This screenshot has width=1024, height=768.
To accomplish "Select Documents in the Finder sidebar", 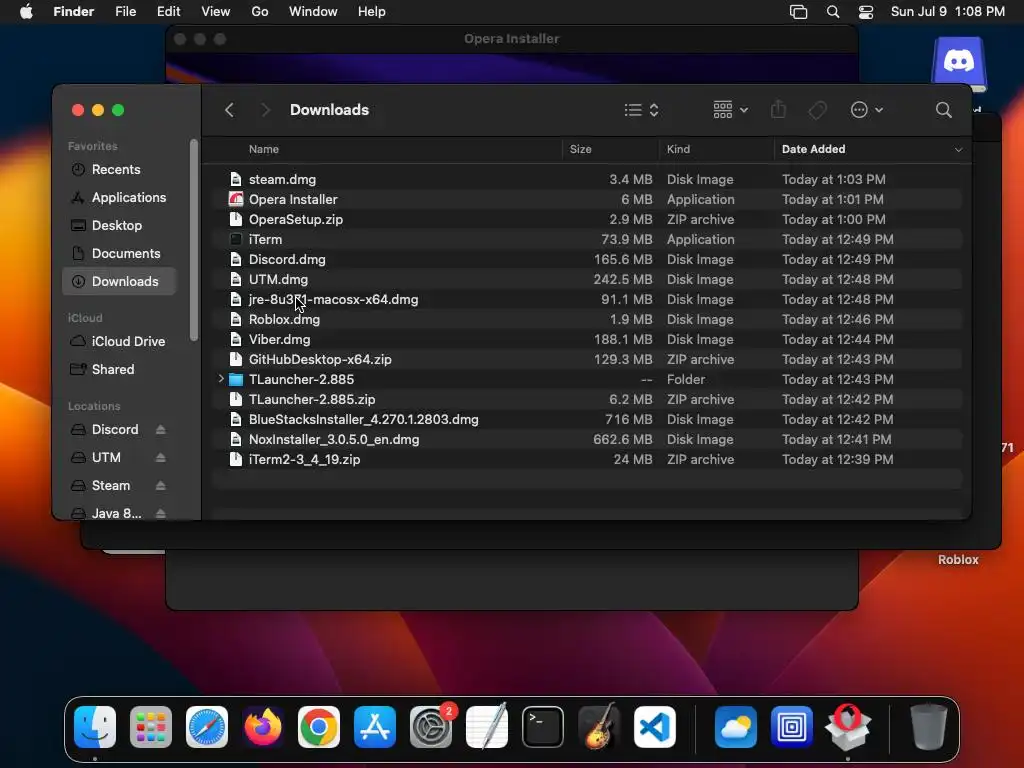I will click(119, 253).
